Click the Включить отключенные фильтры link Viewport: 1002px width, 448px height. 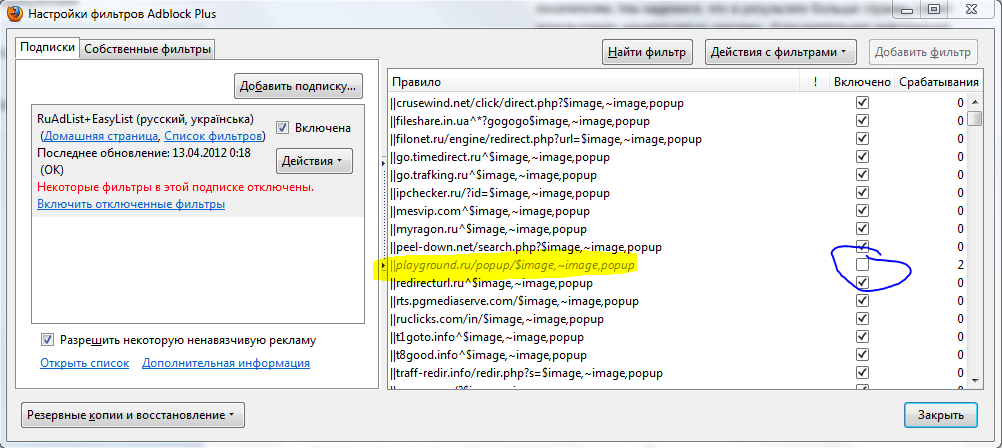131,205
